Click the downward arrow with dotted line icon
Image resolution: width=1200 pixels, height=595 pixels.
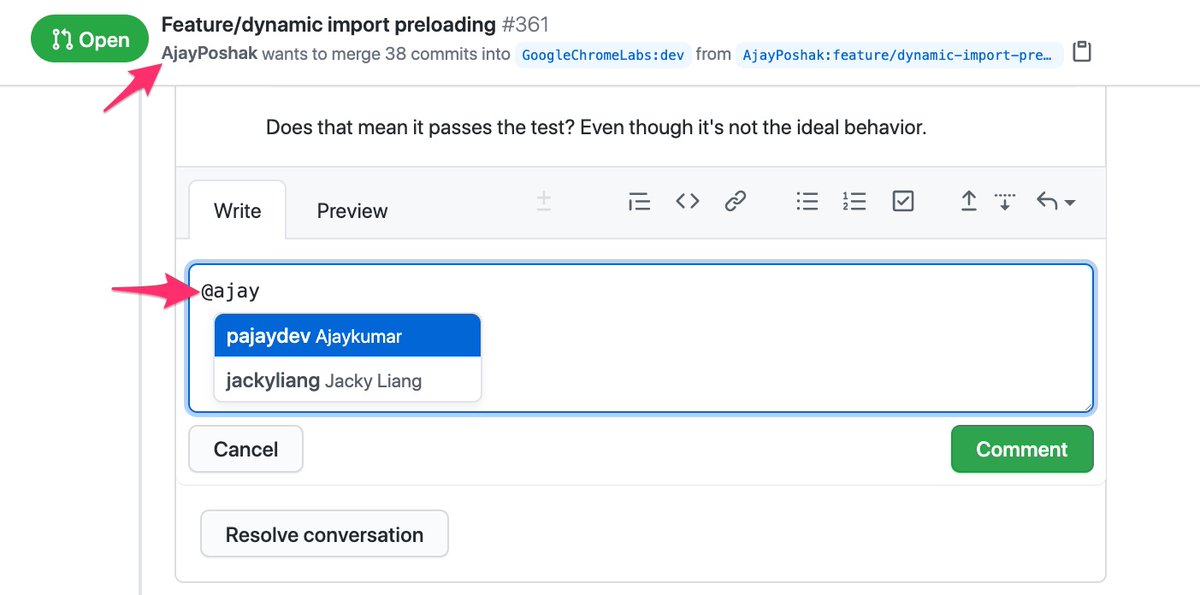(1005, 201)
